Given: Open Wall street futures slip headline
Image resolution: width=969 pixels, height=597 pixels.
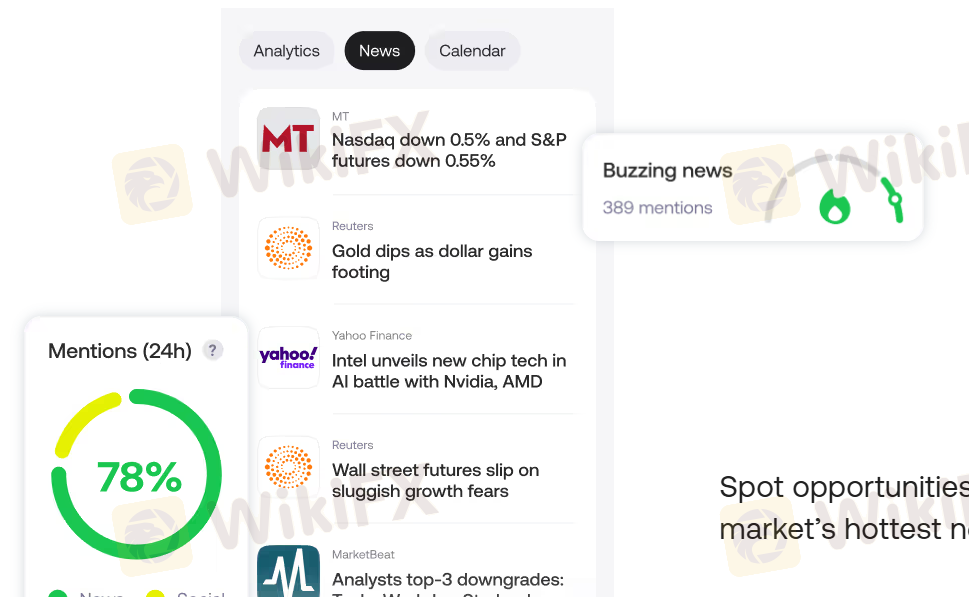Looking at the screenshot, I should tap(435, 480).
